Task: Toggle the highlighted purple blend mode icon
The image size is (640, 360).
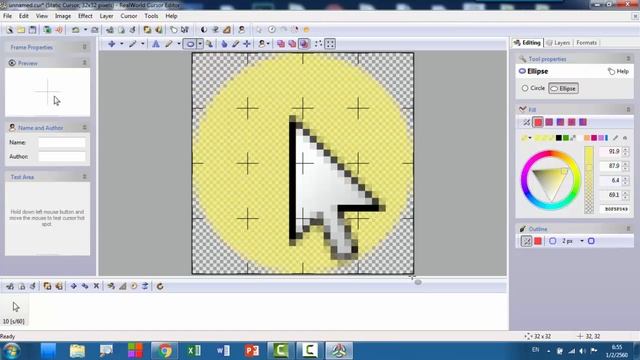Action: click(304, 44)
